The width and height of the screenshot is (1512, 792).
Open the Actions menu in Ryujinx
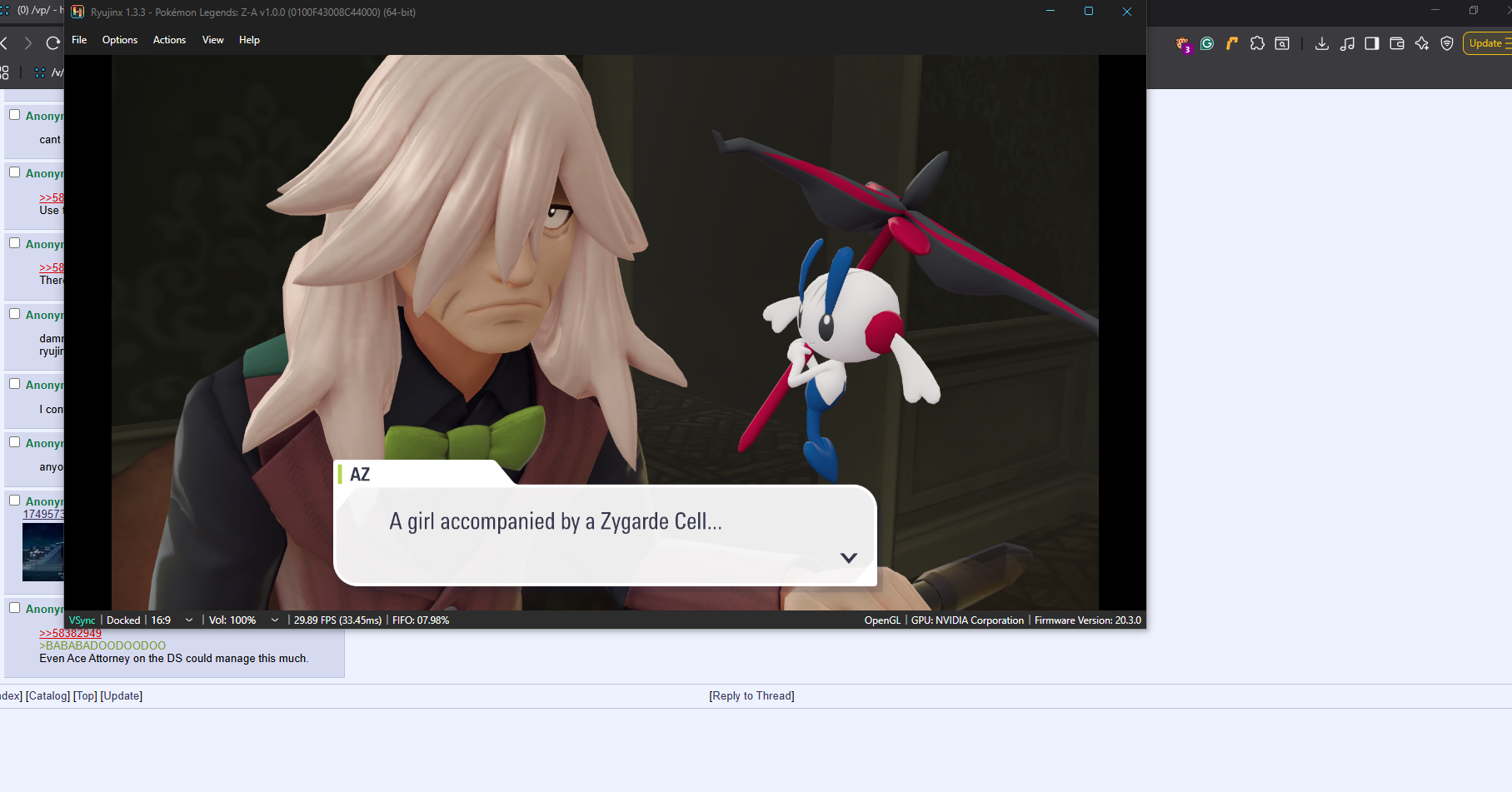click(x=169, y=40)
